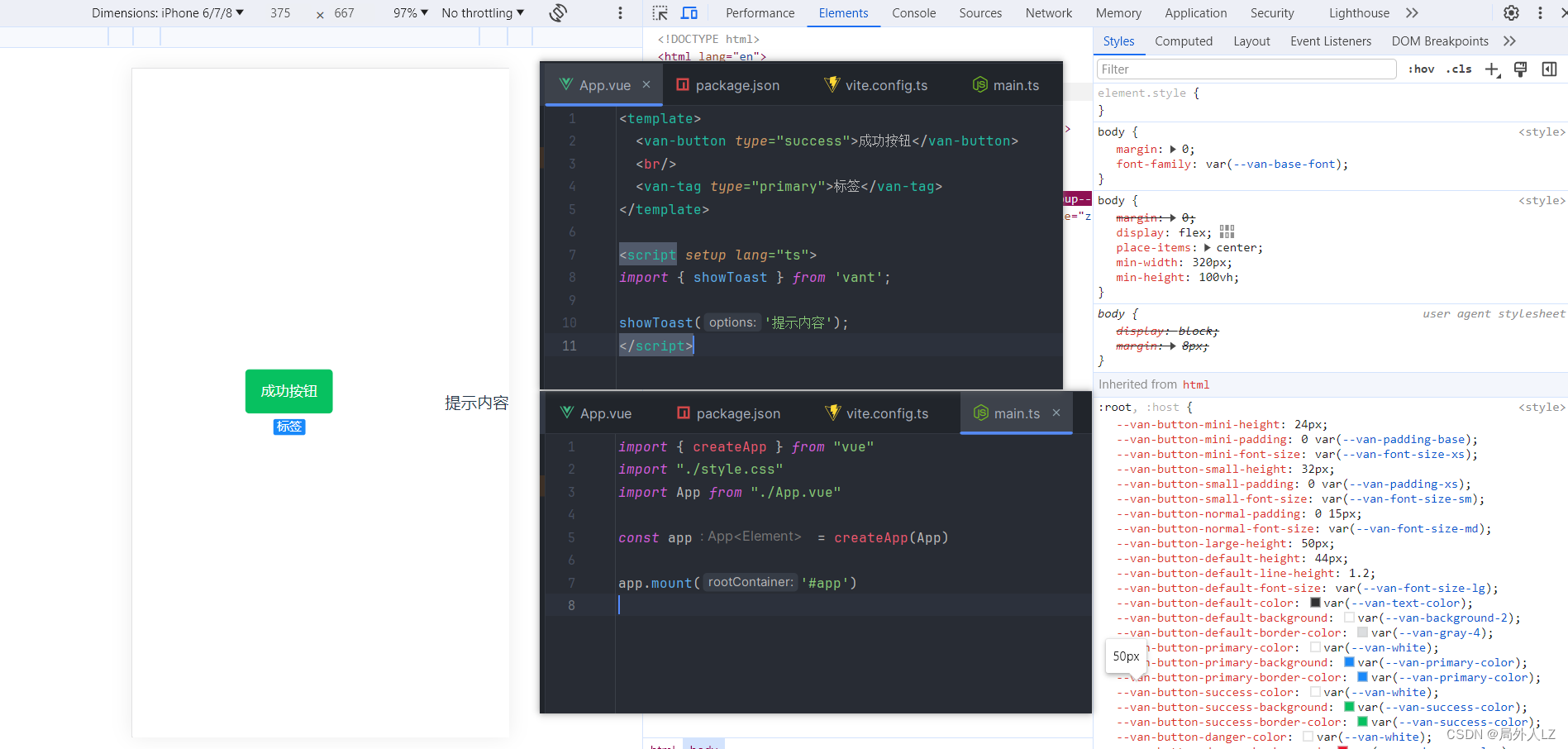This screenshot has width=1568, height=749.
Task: Switch to the Layout tab
Action: [1251, 41]
